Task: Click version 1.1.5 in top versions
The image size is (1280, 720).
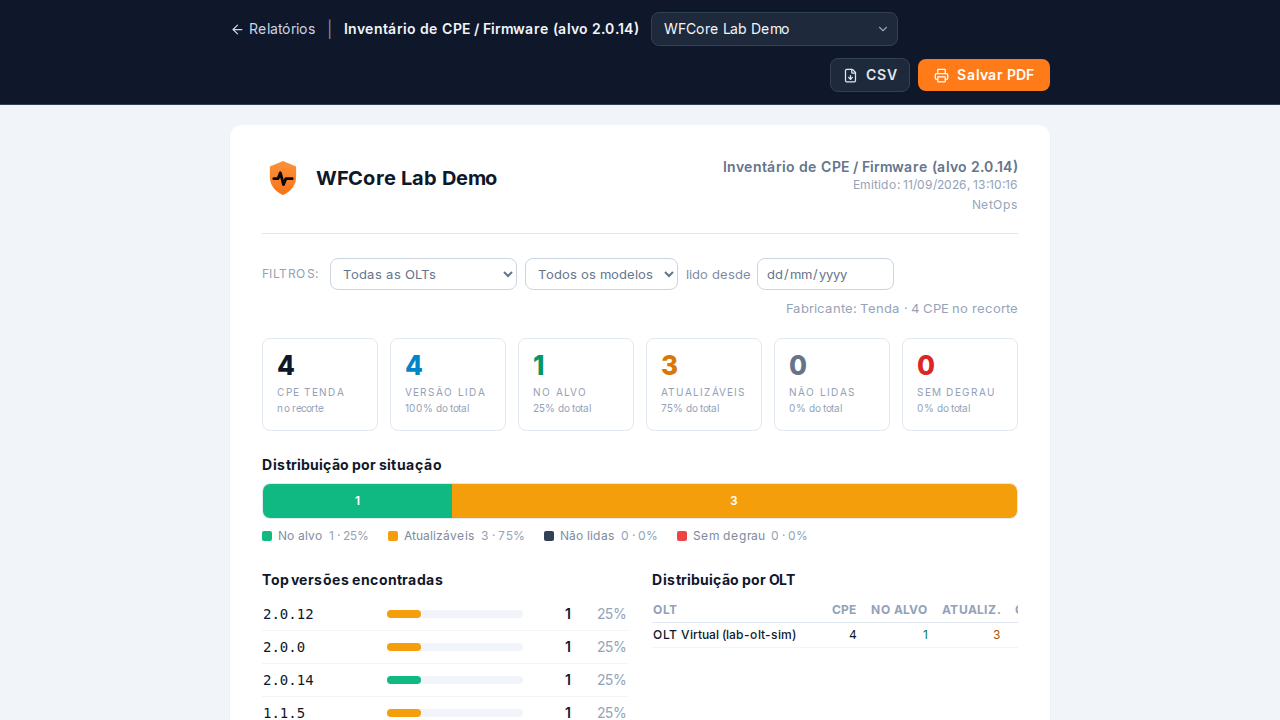Action: click(x=285, y=713)
